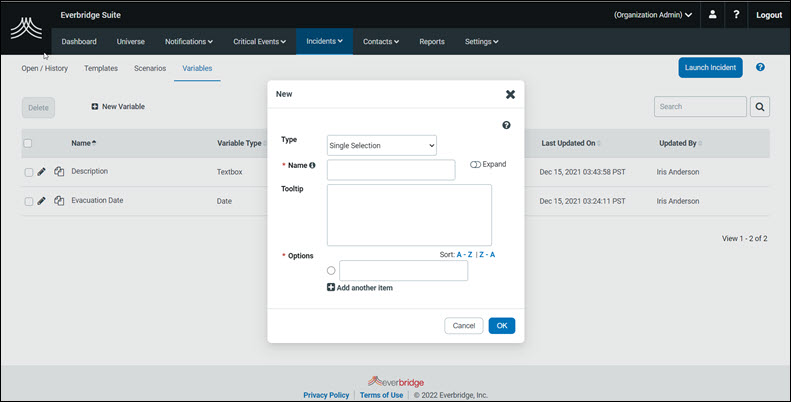This screenshot has height=402, width=791.
Task: Open the Organization Admin dropdown
Action: pyautogui.click(x=653, y=15)
